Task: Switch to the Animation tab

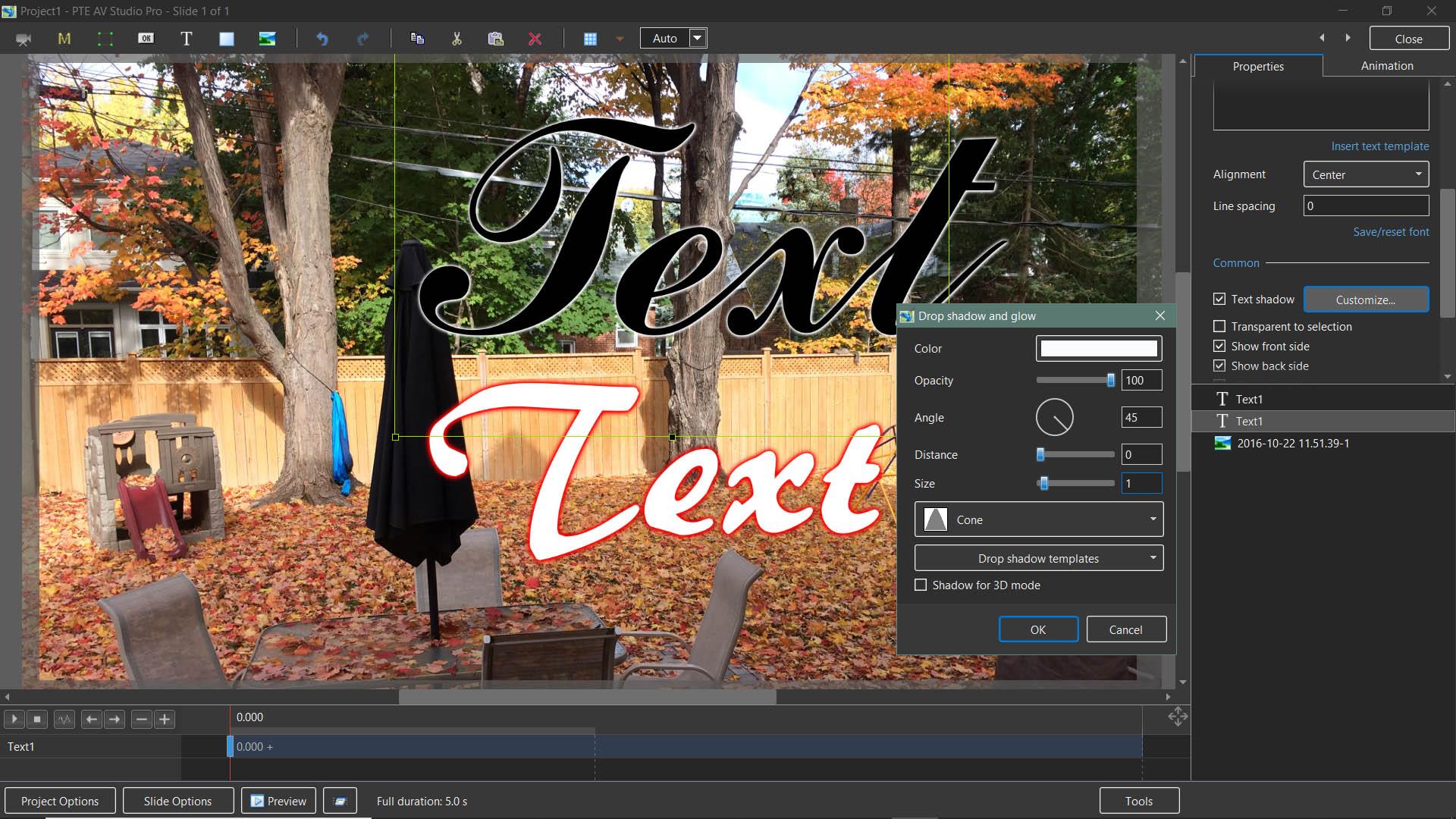Action: coord(1386,66)
